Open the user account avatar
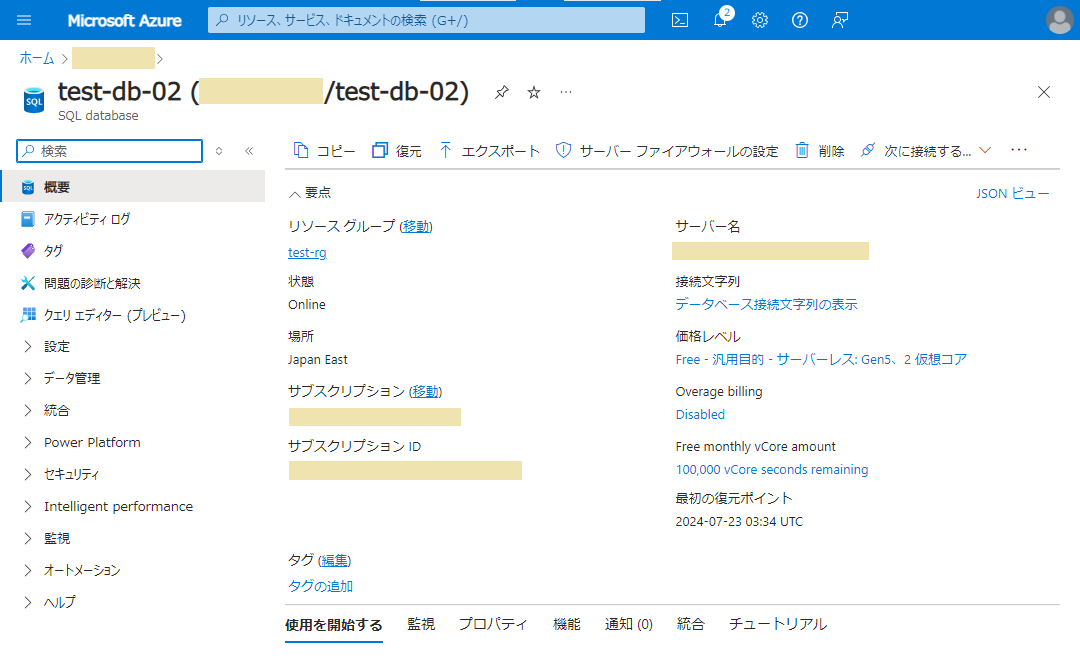The height and width of the screenshot is (659, 1080). click(x=1059, y=20)
